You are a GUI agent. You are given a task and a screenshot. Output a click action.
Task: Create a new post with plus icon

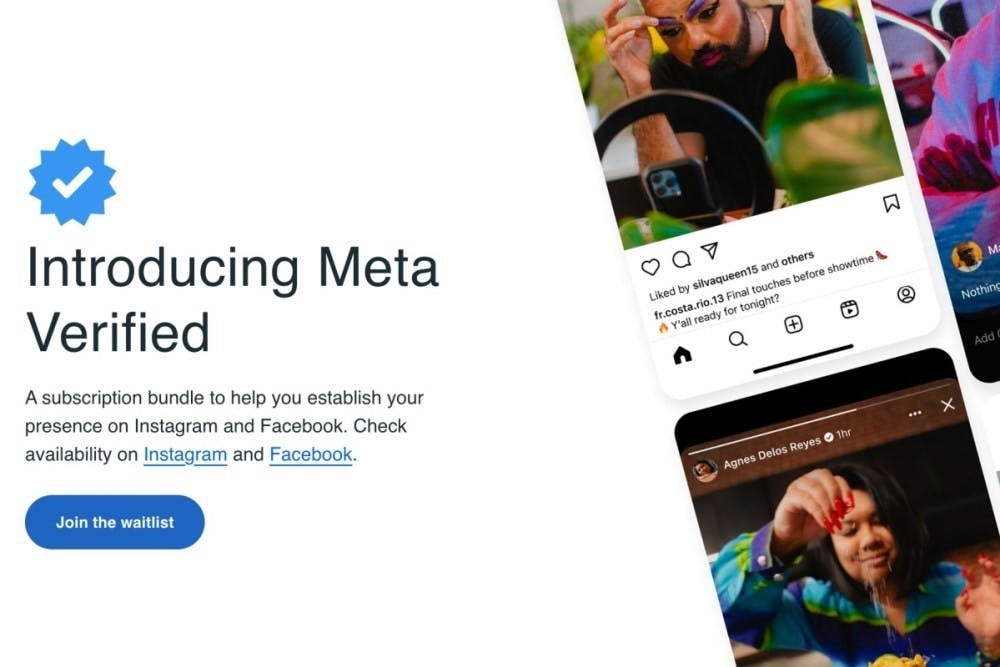coord(793,325)
